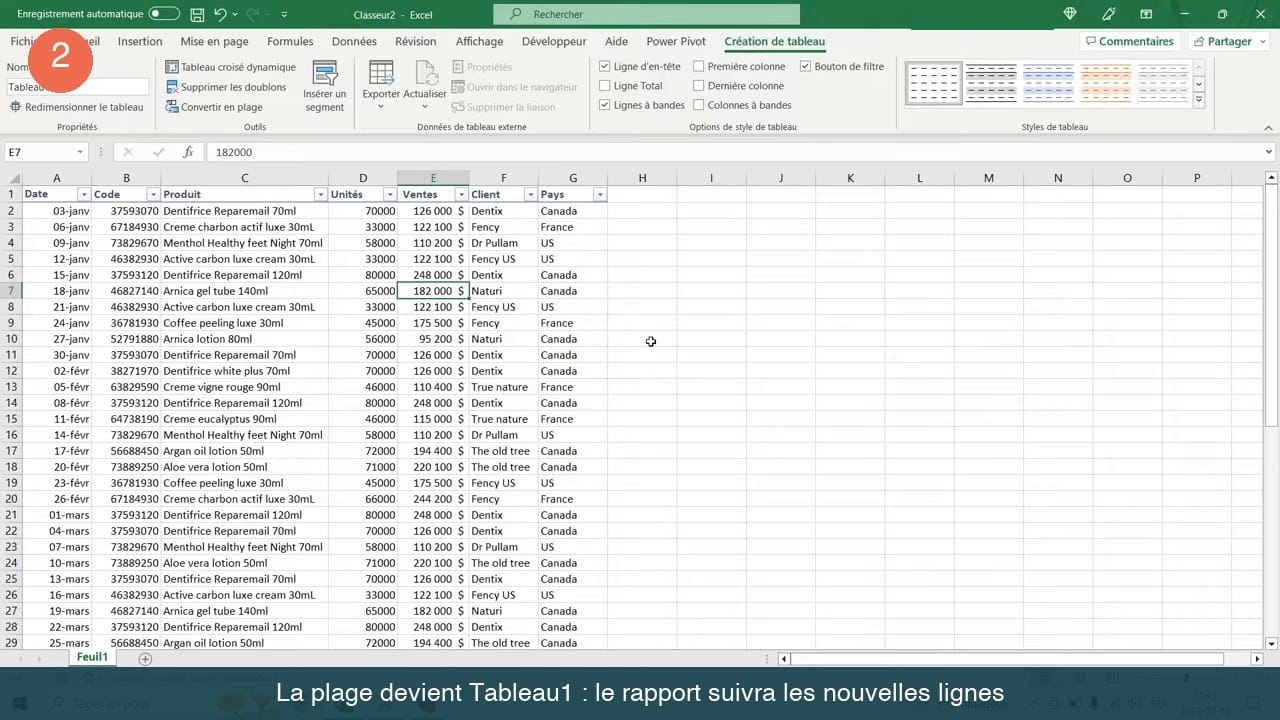Enable Première colonne checkbox
This screenshot has width=1280, height=720.
tap(698, 67)
